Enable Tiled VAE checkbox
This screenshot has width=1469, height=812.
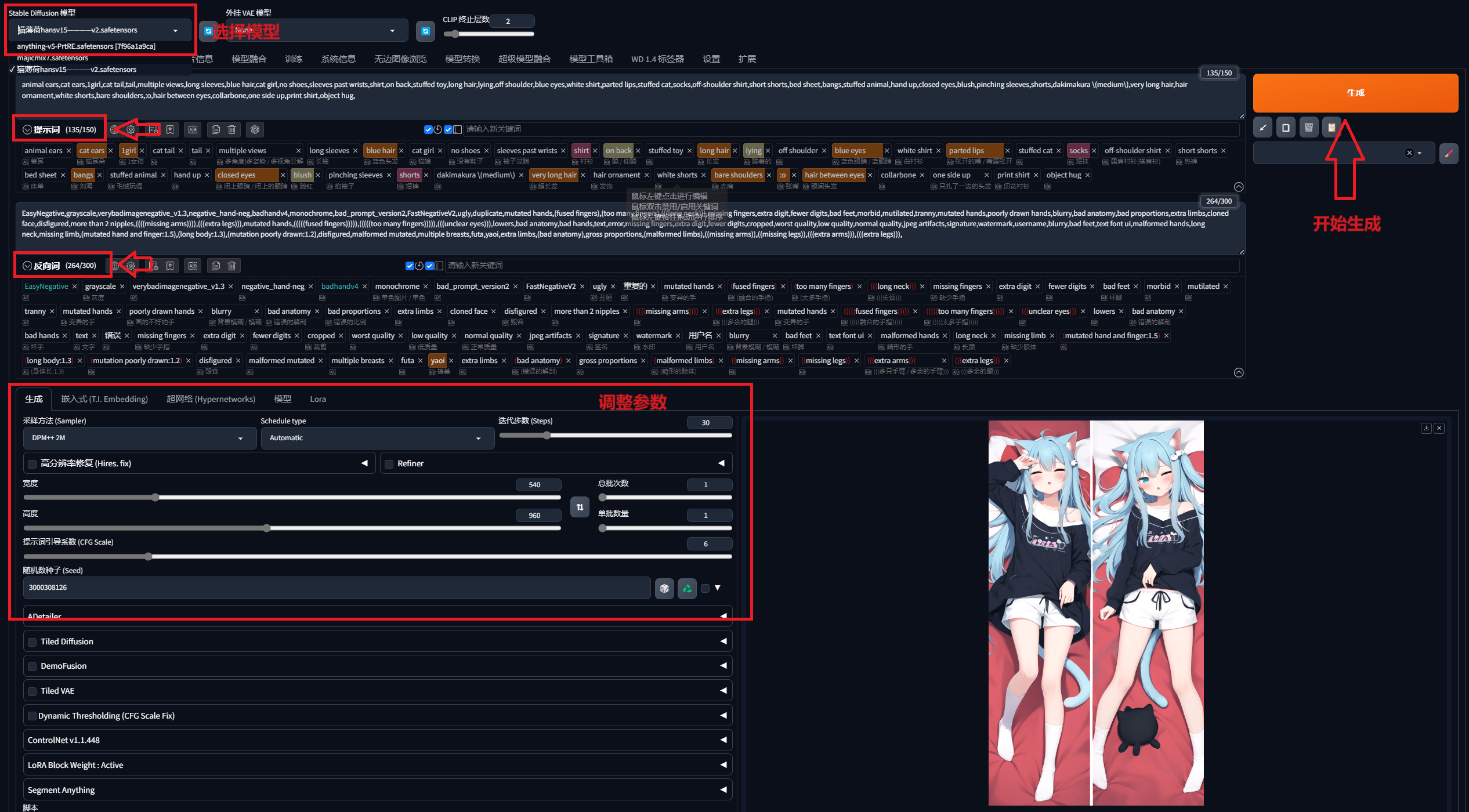coord(32,691)
